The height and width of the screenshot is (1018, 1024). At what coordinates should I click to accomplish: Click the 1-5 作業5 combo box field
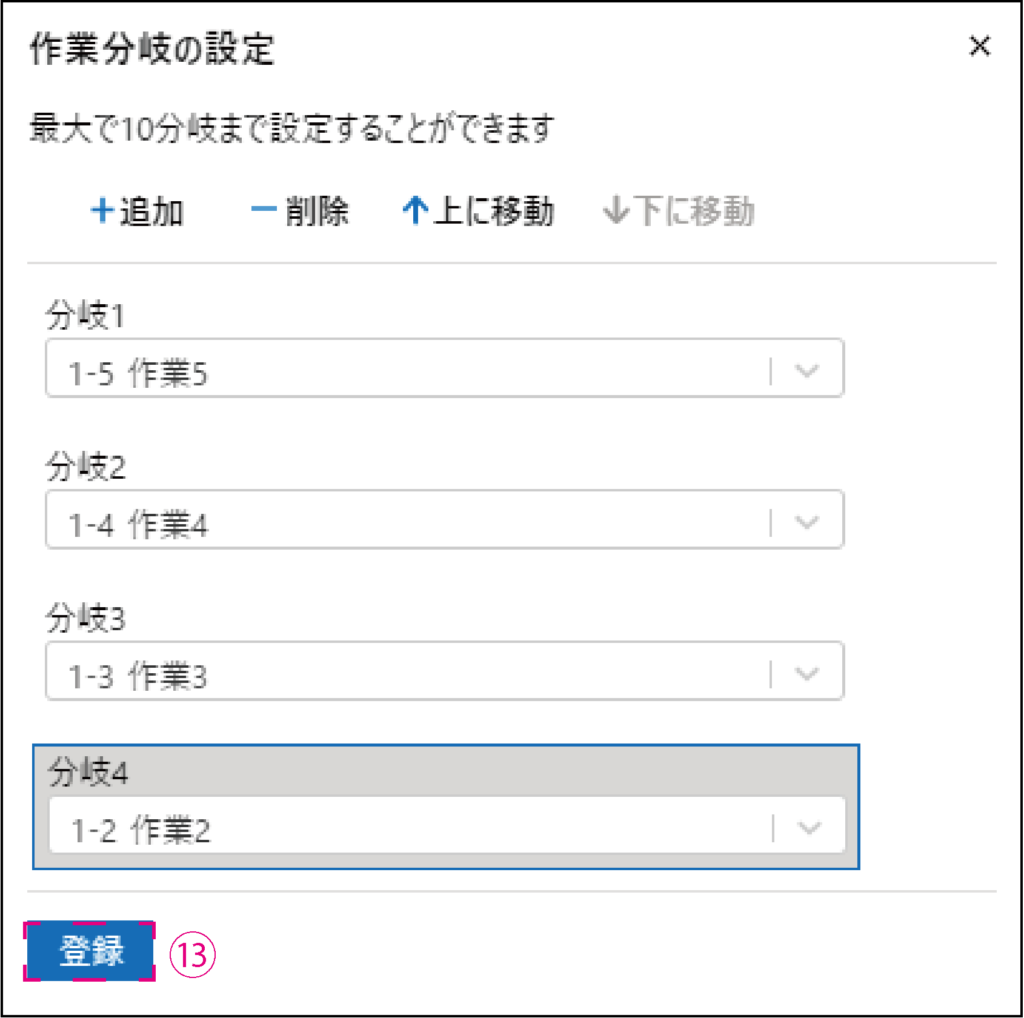pos(400,371)
